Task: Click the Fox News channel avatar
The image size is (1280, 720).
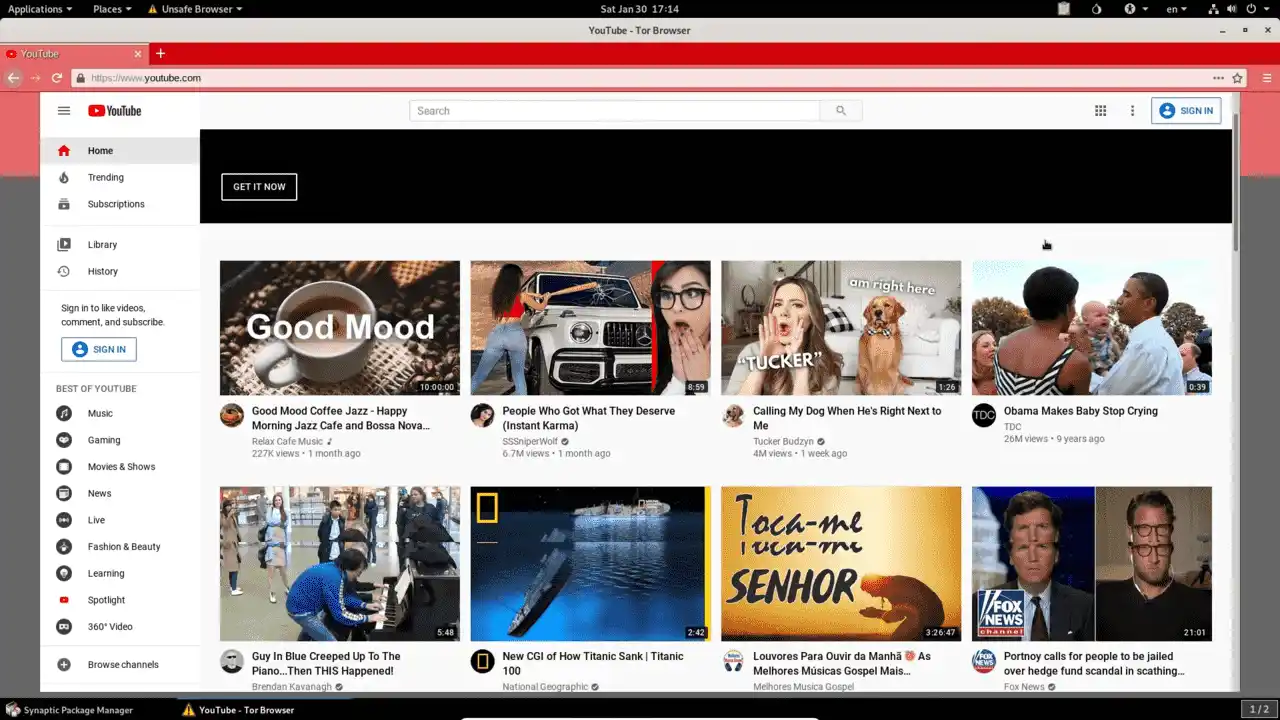Action: 984,661
